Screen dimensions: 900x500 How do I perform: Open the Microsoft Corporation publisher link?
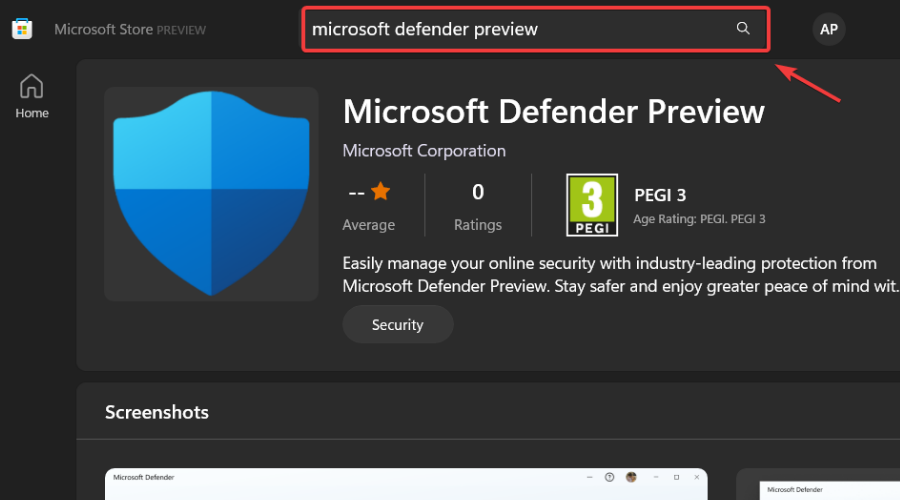[424, 151]
